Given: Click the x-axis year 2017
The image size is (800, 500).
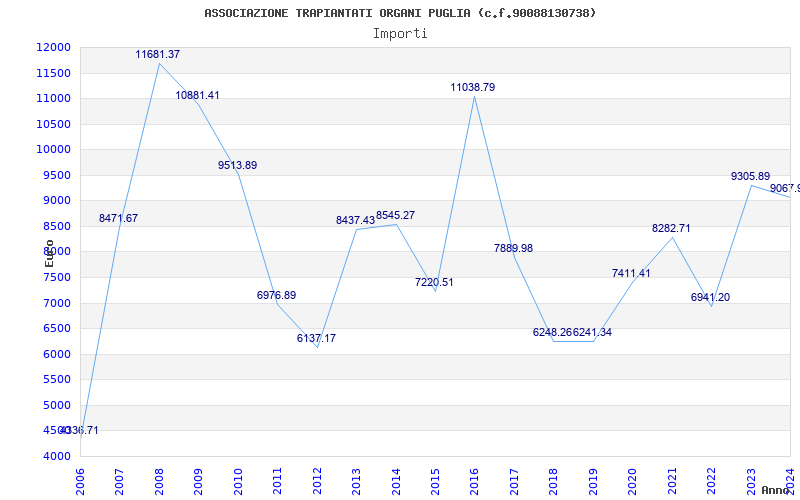Looking at the screenshot, I should [514, 482].
